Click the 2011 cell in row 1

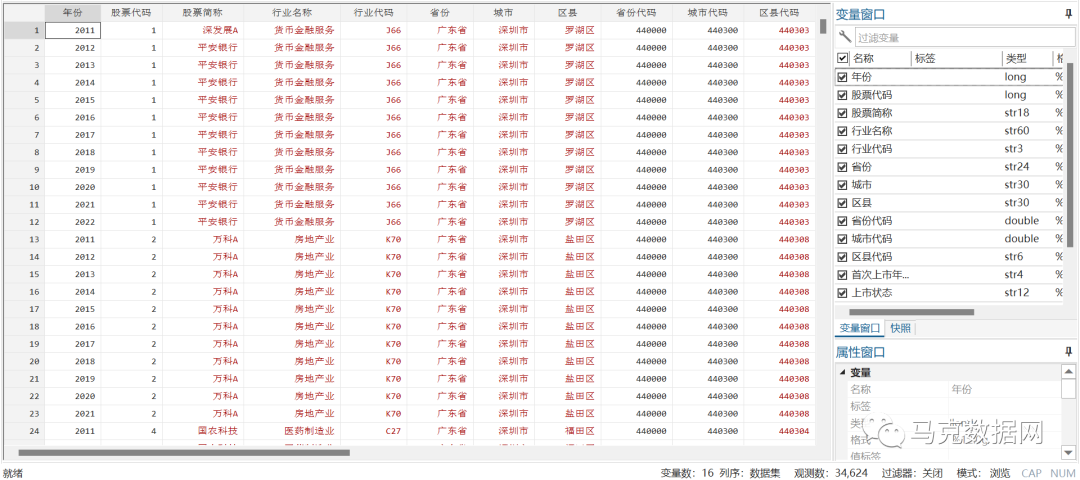(73, 30)
